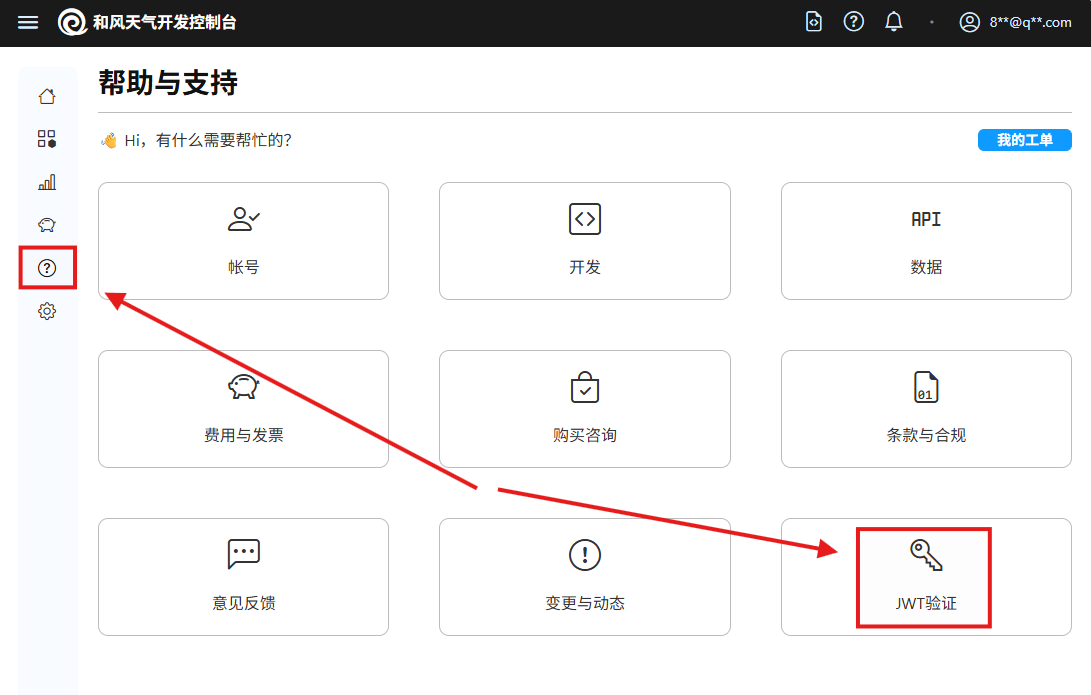
Task: Open settings gear icon in sidebar
Action: pyautogui.click(x=47, y=311)
